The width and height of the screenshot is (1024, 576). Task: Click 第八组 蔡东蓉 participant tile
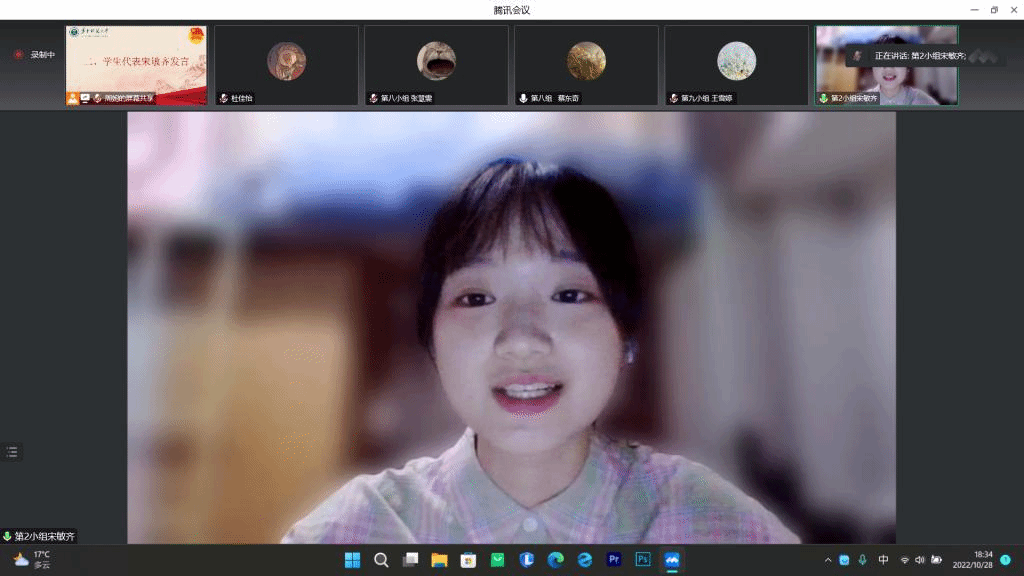point(586,65)
